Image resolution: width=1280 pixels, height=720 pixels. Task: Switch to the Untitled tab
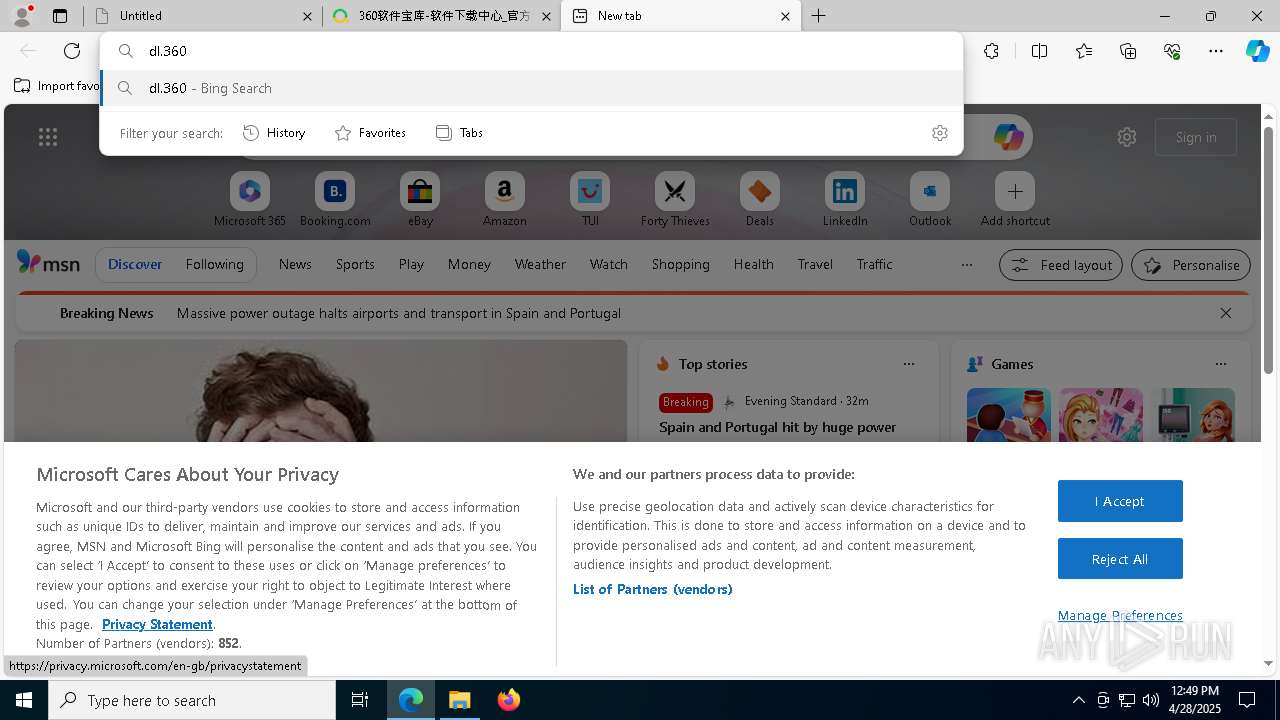pyautogui.click(x=202, y=16)
